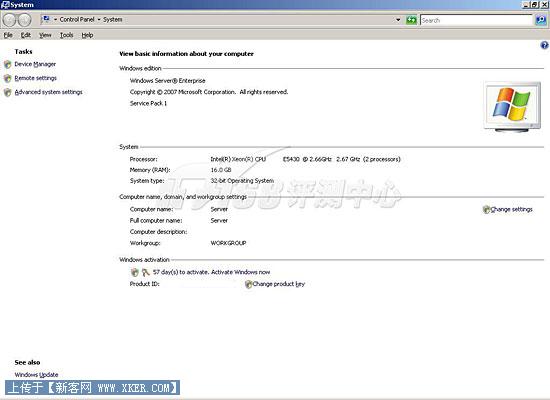Open the Tools menu

[66, 35]
